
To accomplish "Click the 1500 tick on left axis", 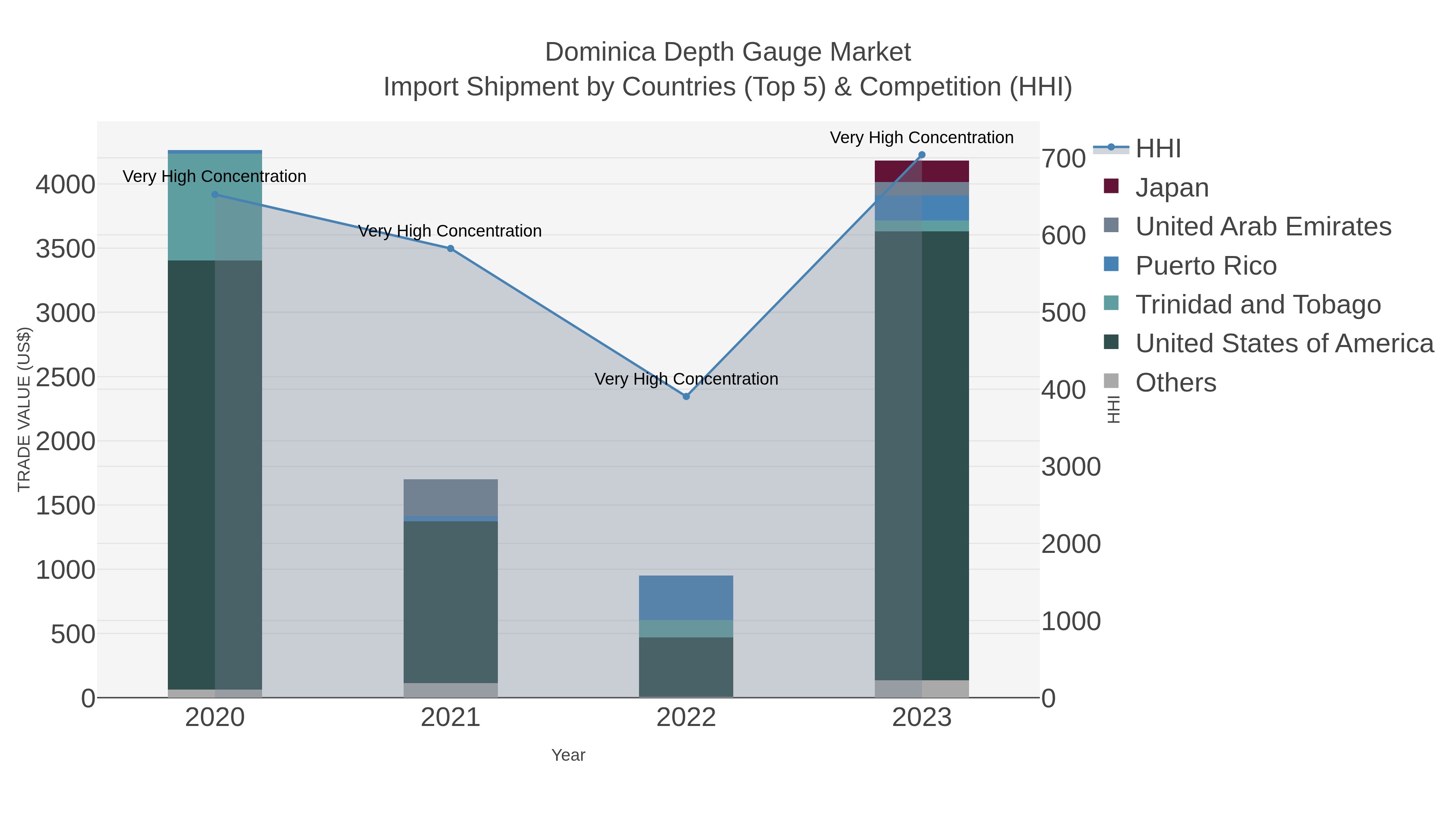I will pyautogui.click(x=66, y=505).
